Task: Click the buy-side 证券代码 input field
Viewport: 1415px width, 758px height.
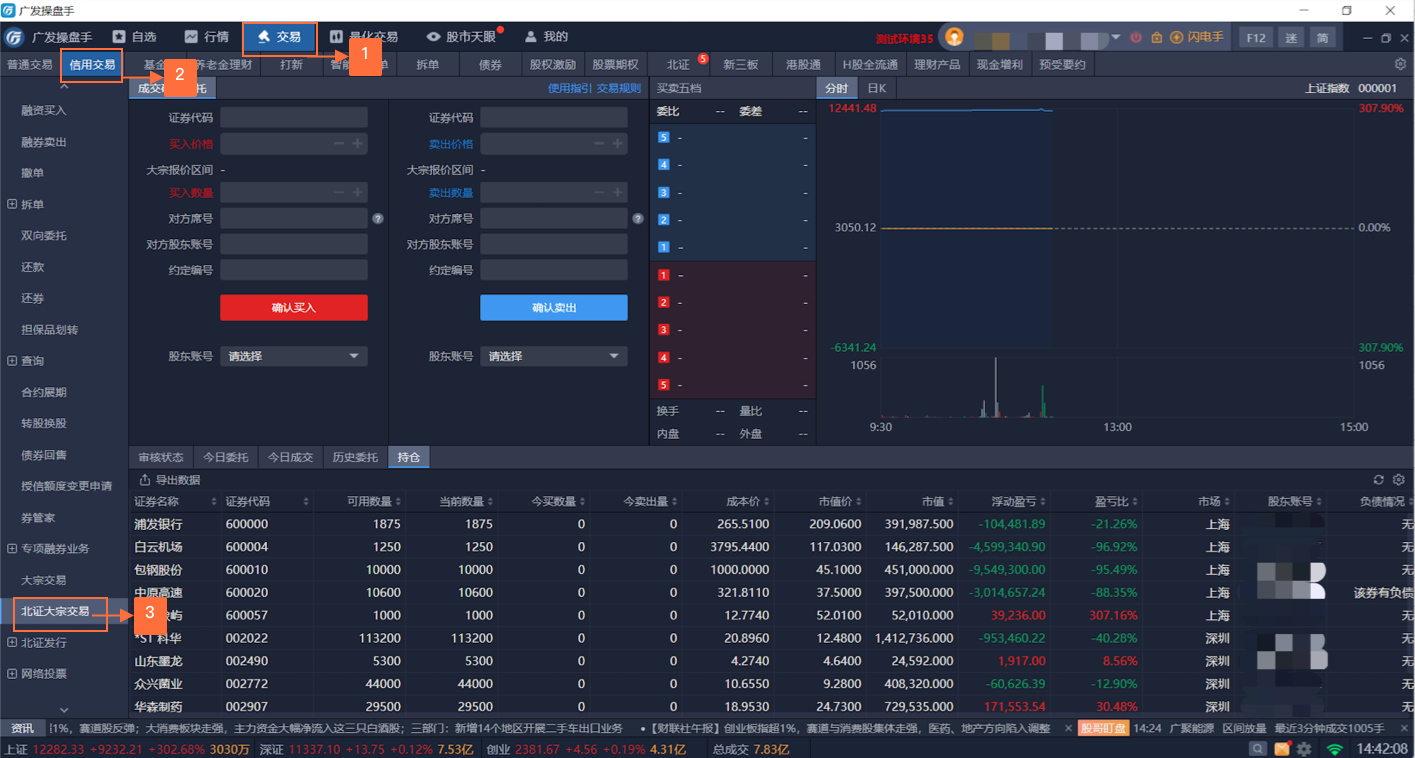Action: click(x=294, y=118)
